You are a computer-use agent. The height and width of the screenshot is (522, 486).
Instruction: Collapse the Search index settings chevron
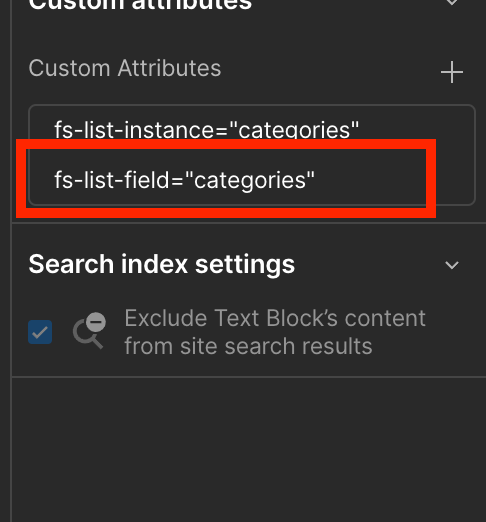click(x=452, y=265)
